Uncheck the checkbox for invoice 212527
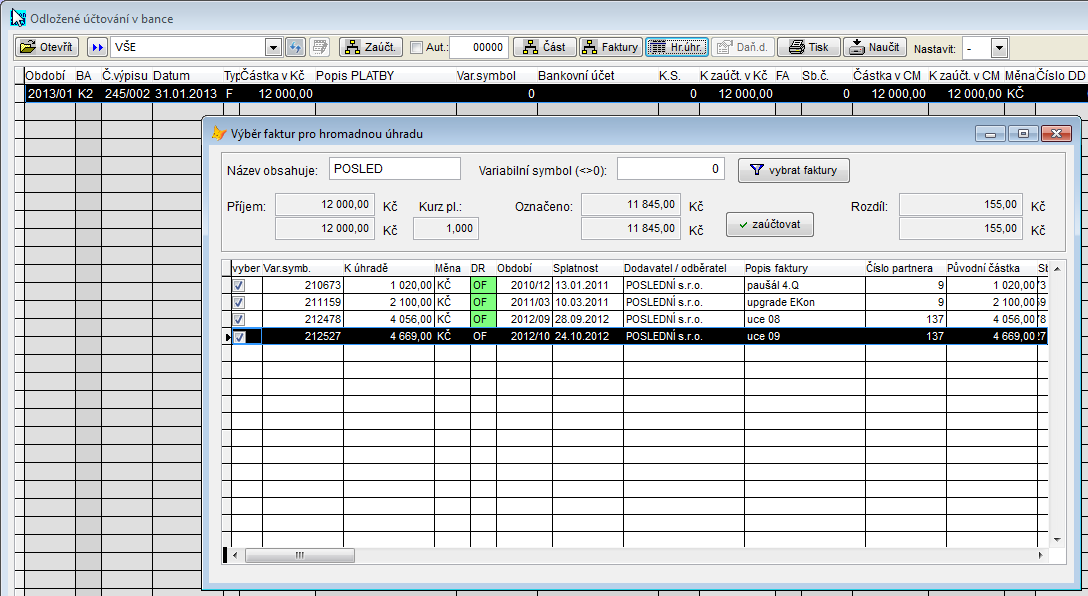Viewport: 1088px width, 596px height. click(239, 337)
